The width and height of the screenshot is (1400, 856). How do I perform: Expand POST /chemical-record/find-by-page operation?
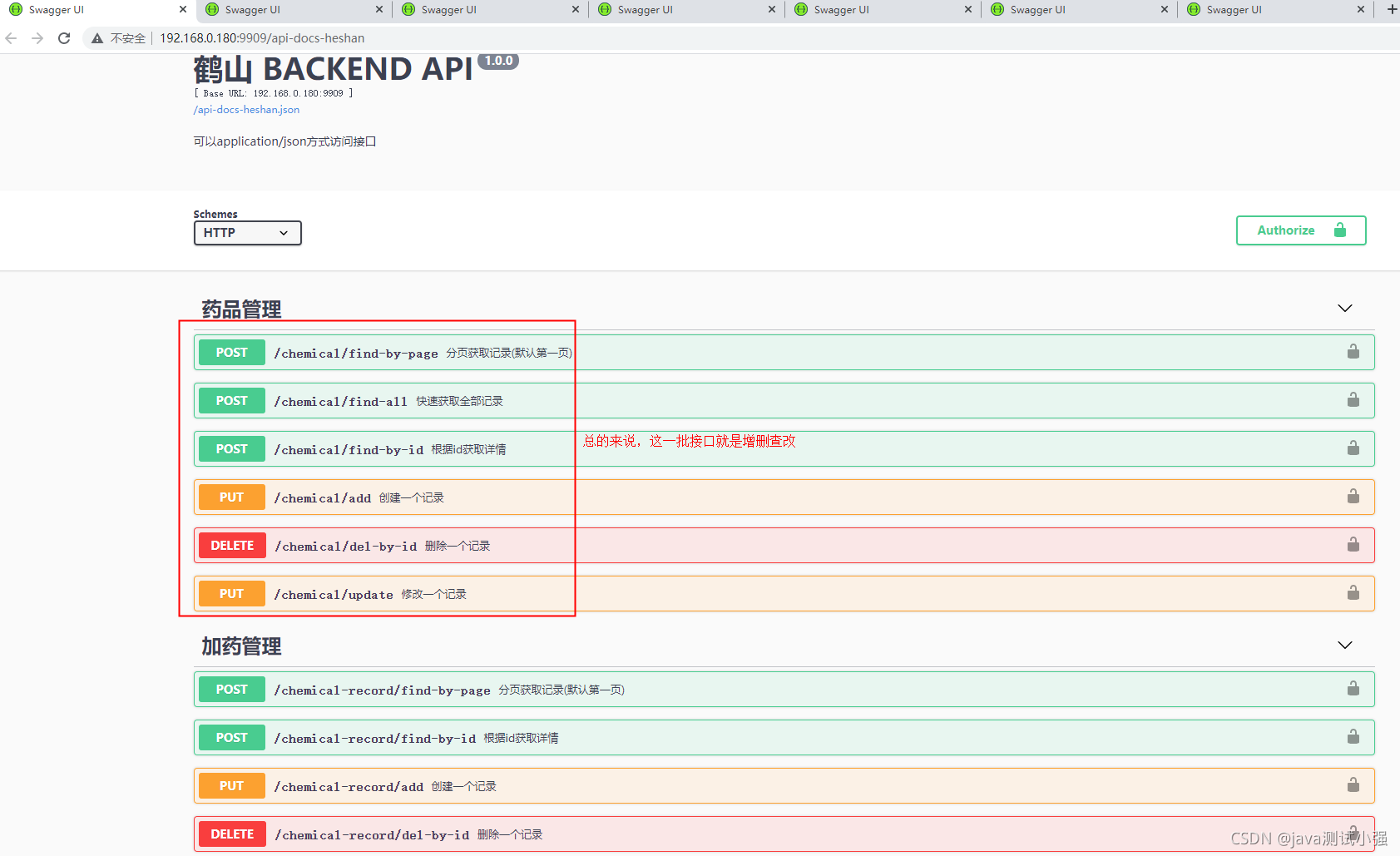click(784, 690)
